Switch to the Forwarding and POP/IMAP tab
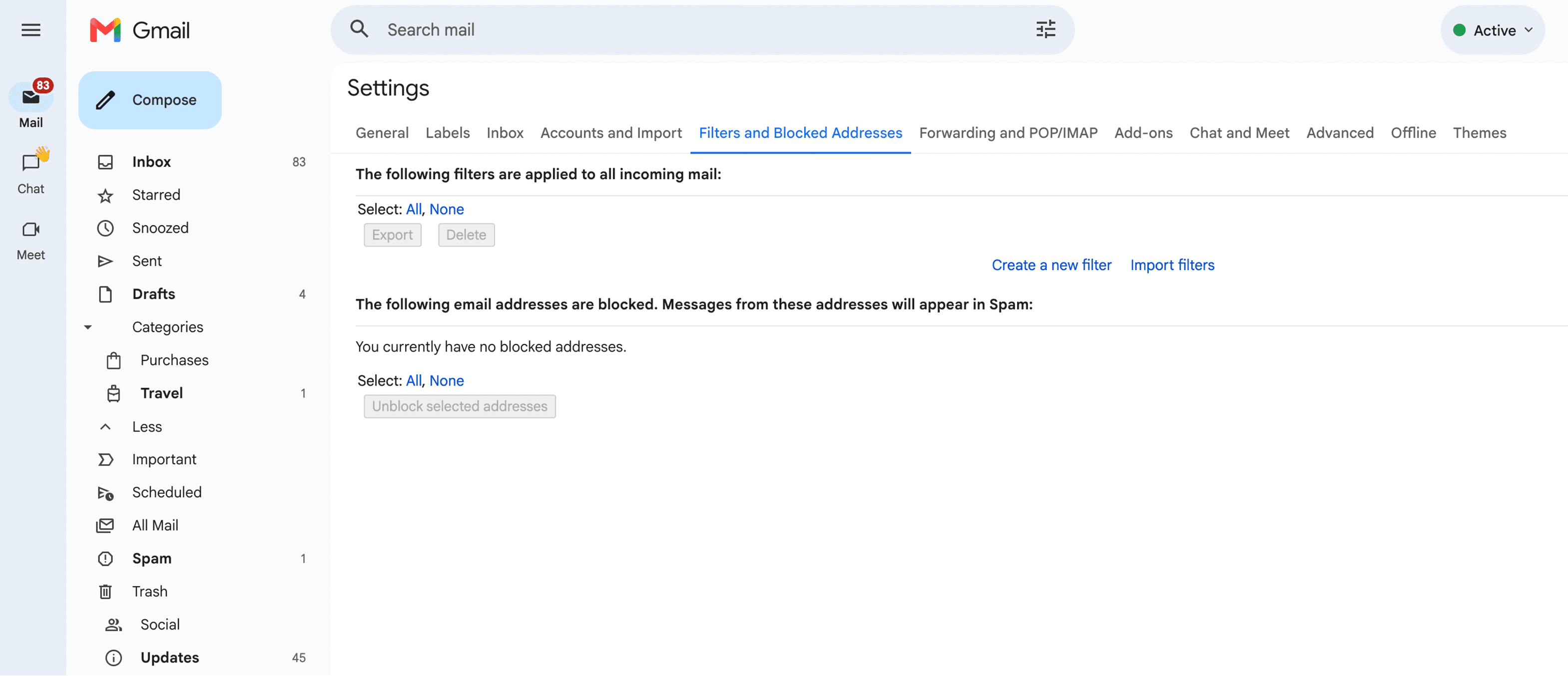Image resolution: width=1568 pixels, height=676 pixels. [1008, 133]
